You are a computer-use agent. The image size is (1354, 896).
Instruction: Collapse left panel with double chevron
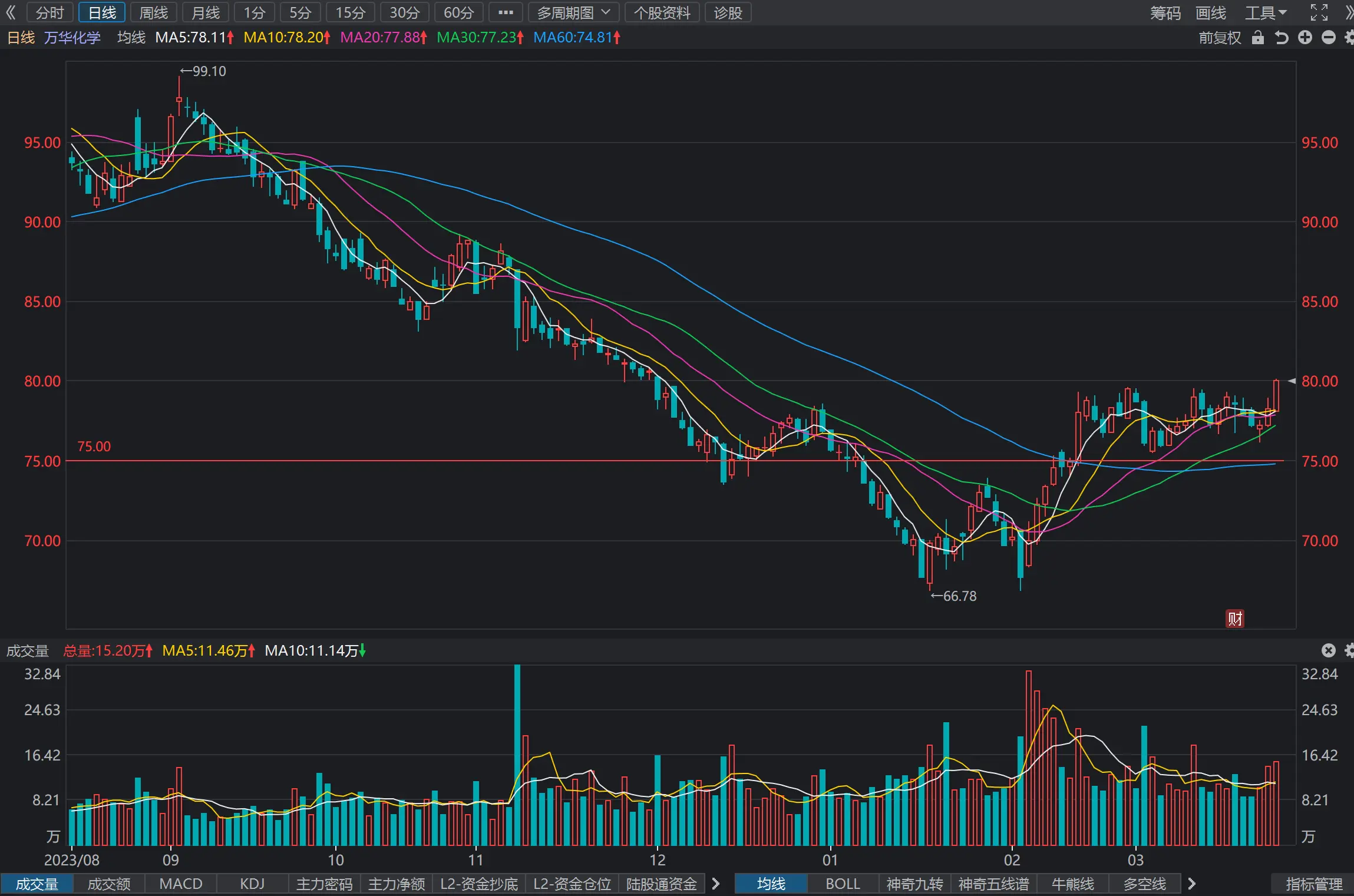[11, 12]
